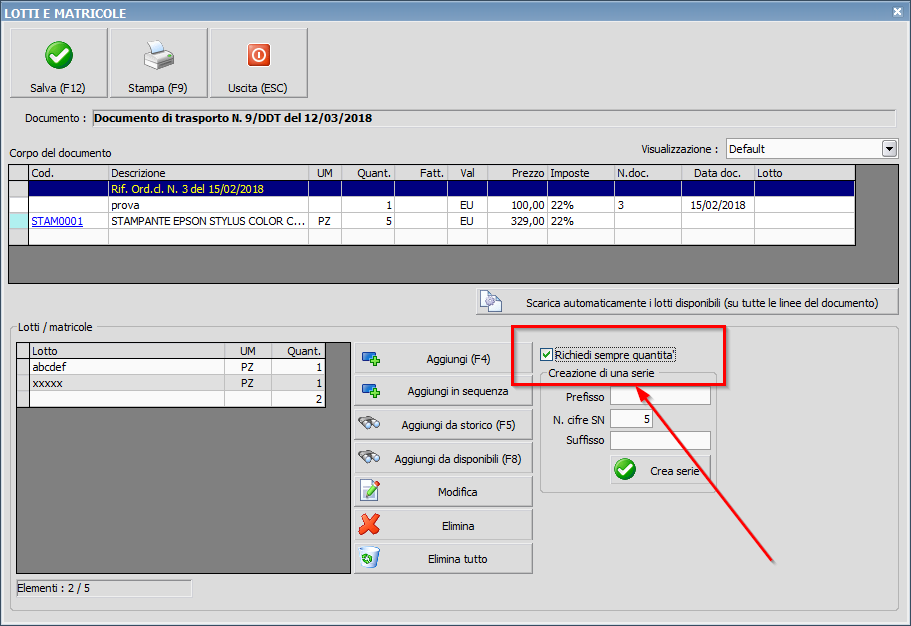Select row Rif. Ord.cl. N. 3 del 15/02/2018
This screenshot has width=911, height=626.
[442, 189]
